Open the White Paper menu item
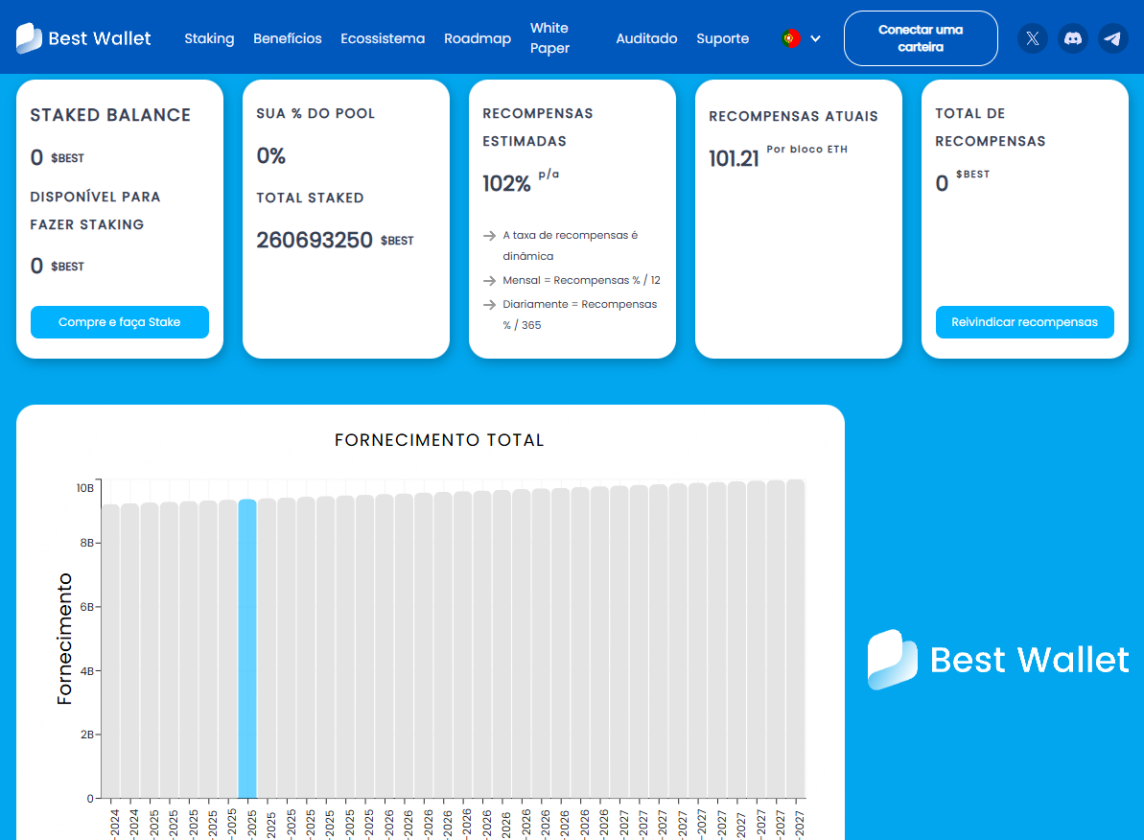This screenshot has width=1144, height=840. pos(549,38)
